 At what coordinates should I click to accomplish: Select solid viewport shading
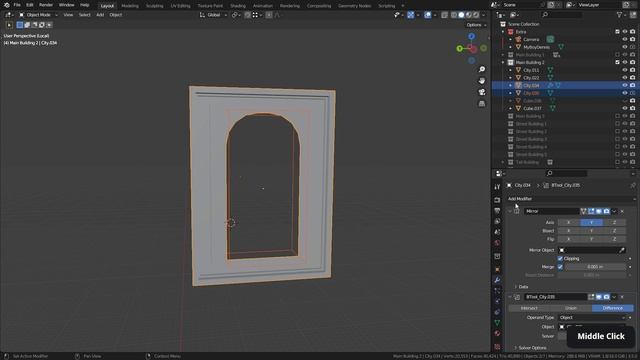pos(461,15)
